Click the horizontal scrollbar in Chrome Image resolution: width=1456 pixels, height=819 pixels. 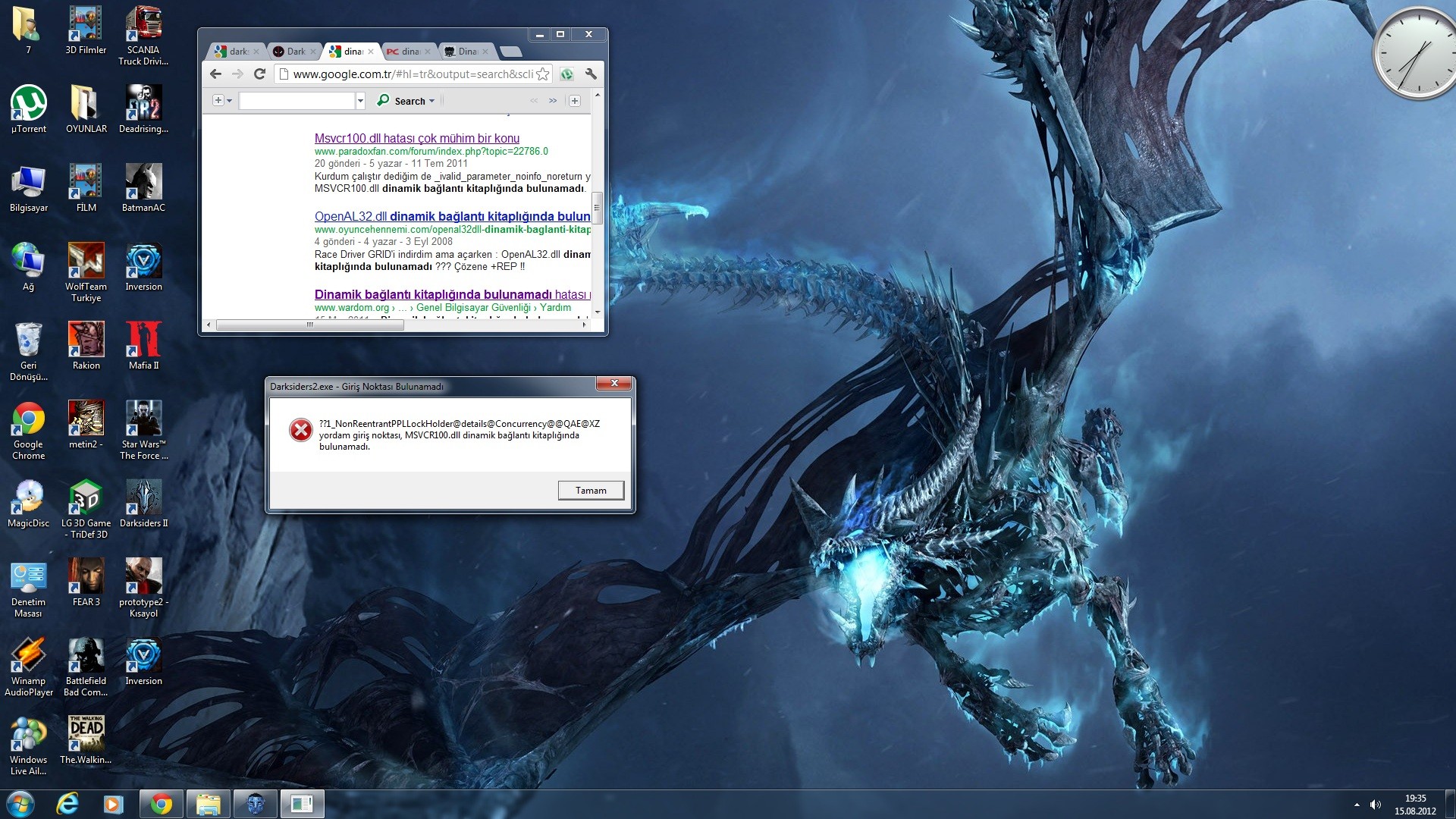pyautogui.click(x=309, y=325)
